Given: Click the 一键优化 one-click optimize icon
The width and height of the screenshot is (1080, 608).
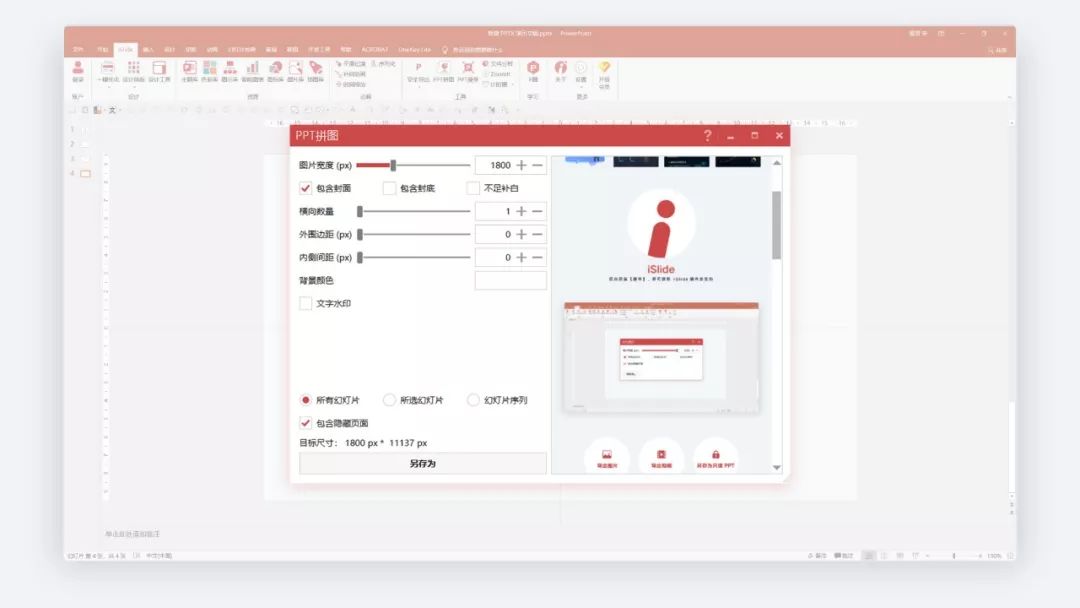Looking at the screenshot, I should click(107, 71).
